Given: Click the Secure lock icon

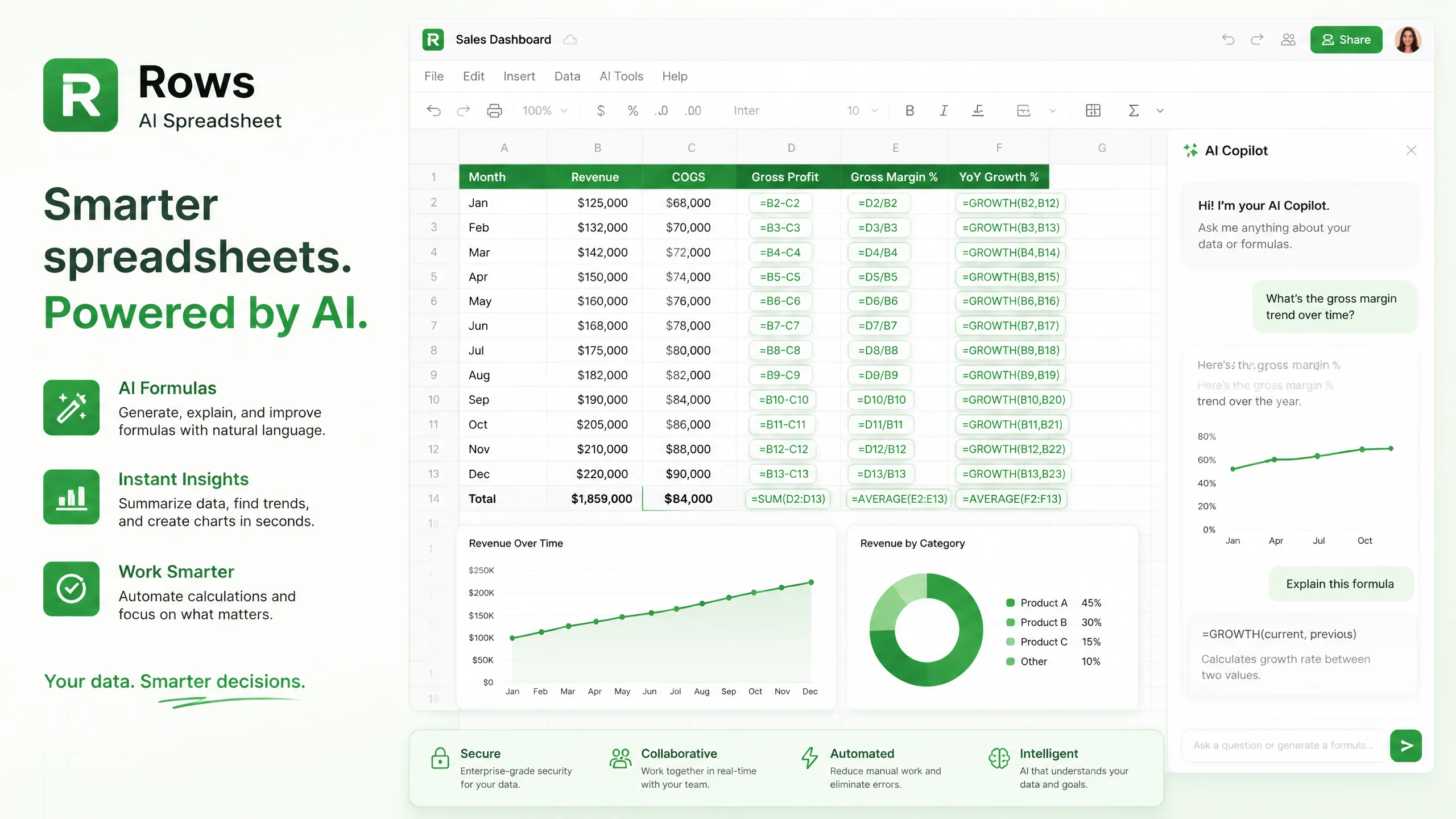Looking at the screenshot, I should tap(440, 758).
